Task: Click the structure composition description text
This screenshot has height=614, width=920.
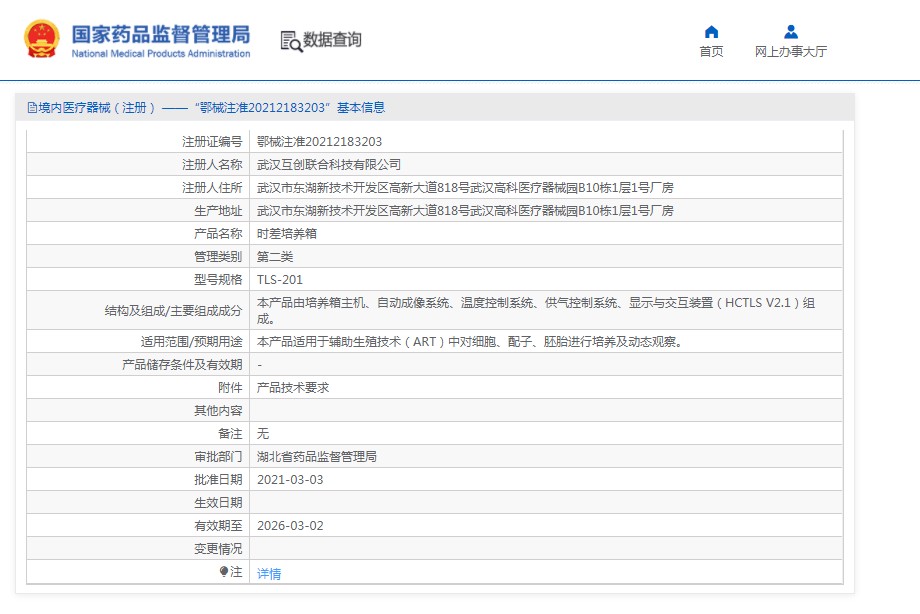Action: (x=536, y=311)
